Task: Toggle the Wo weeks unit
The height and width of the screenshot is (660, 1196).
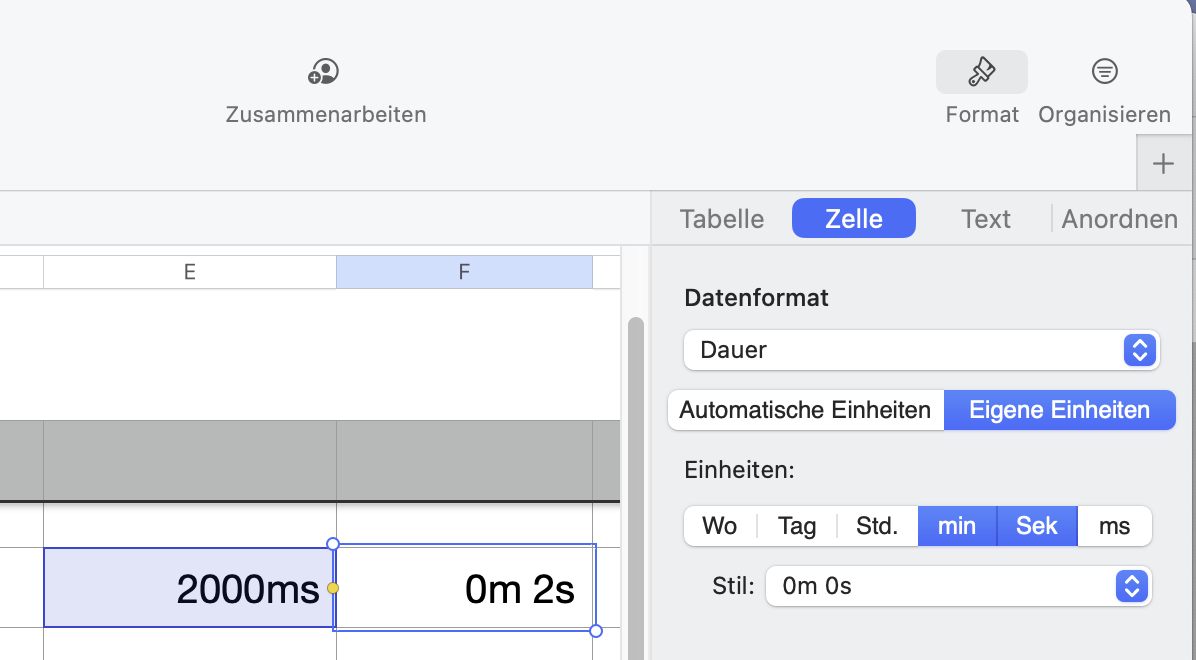Action: [720, 526]
